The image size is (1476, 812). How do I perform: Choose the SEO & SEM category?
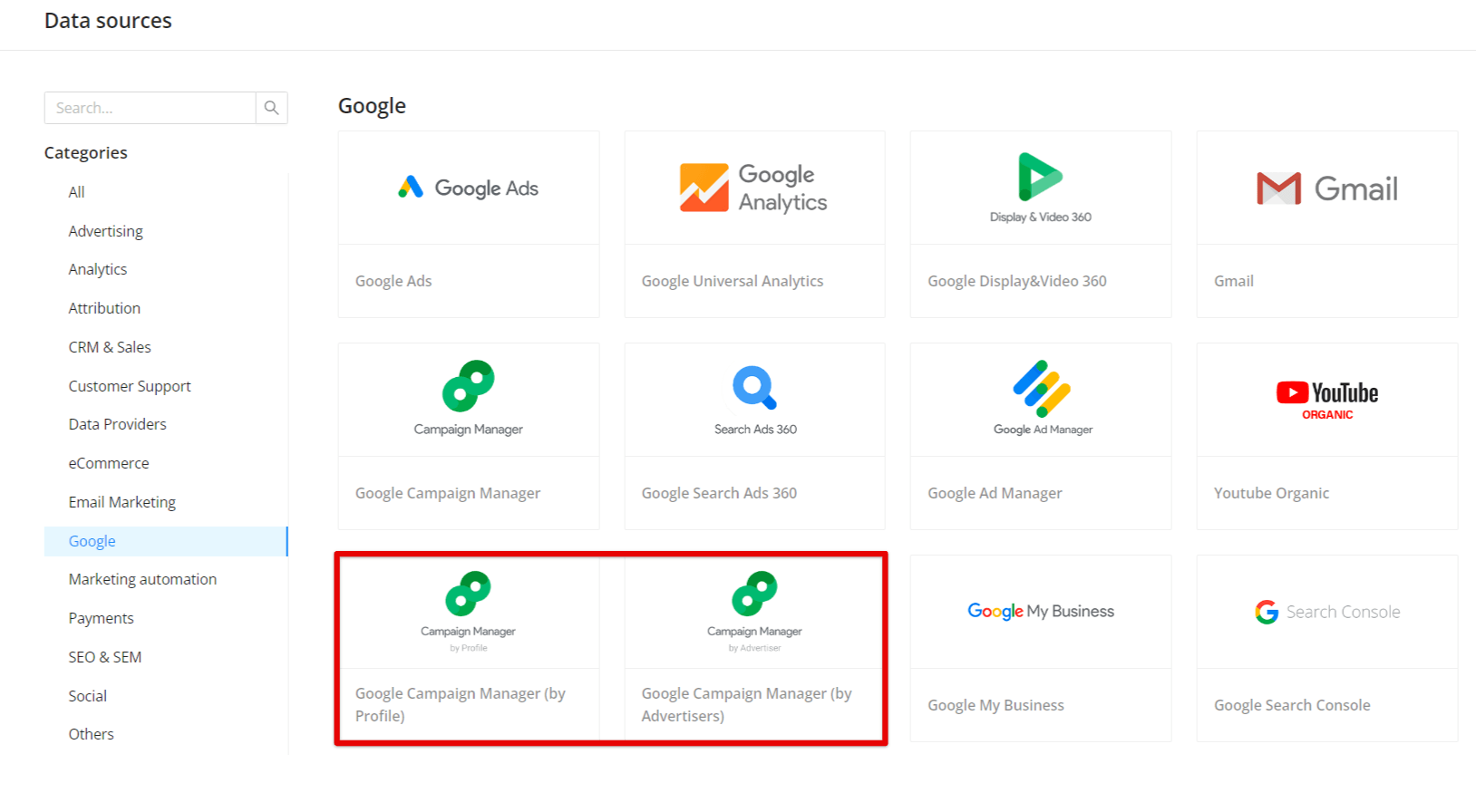[x=105, y=657]
